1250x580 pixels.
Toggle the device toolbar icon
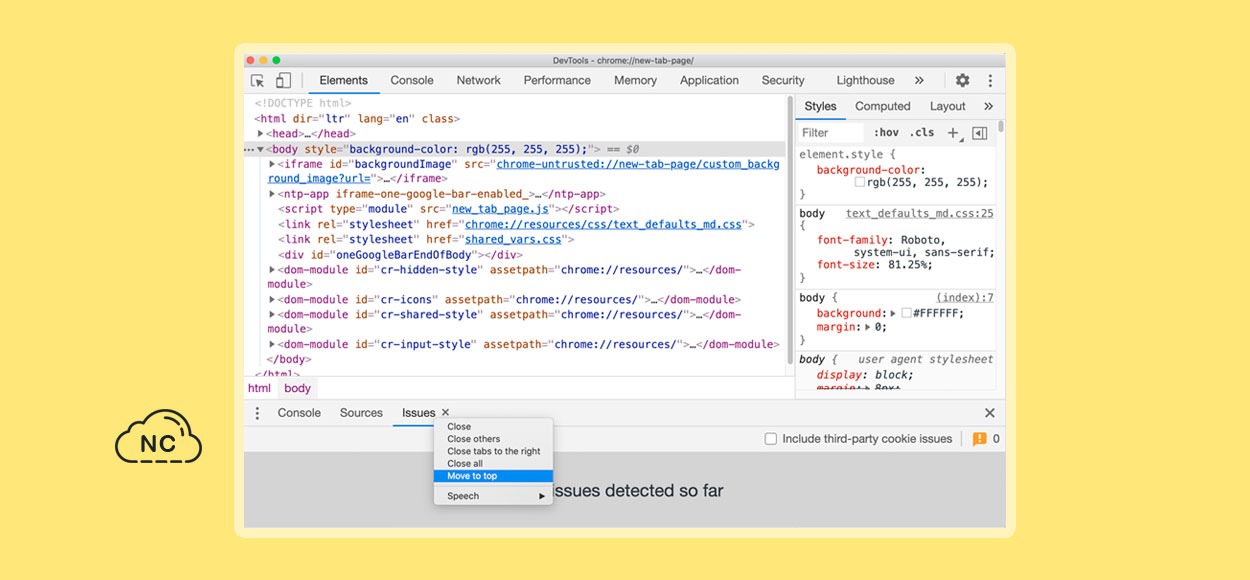point(283,81)
